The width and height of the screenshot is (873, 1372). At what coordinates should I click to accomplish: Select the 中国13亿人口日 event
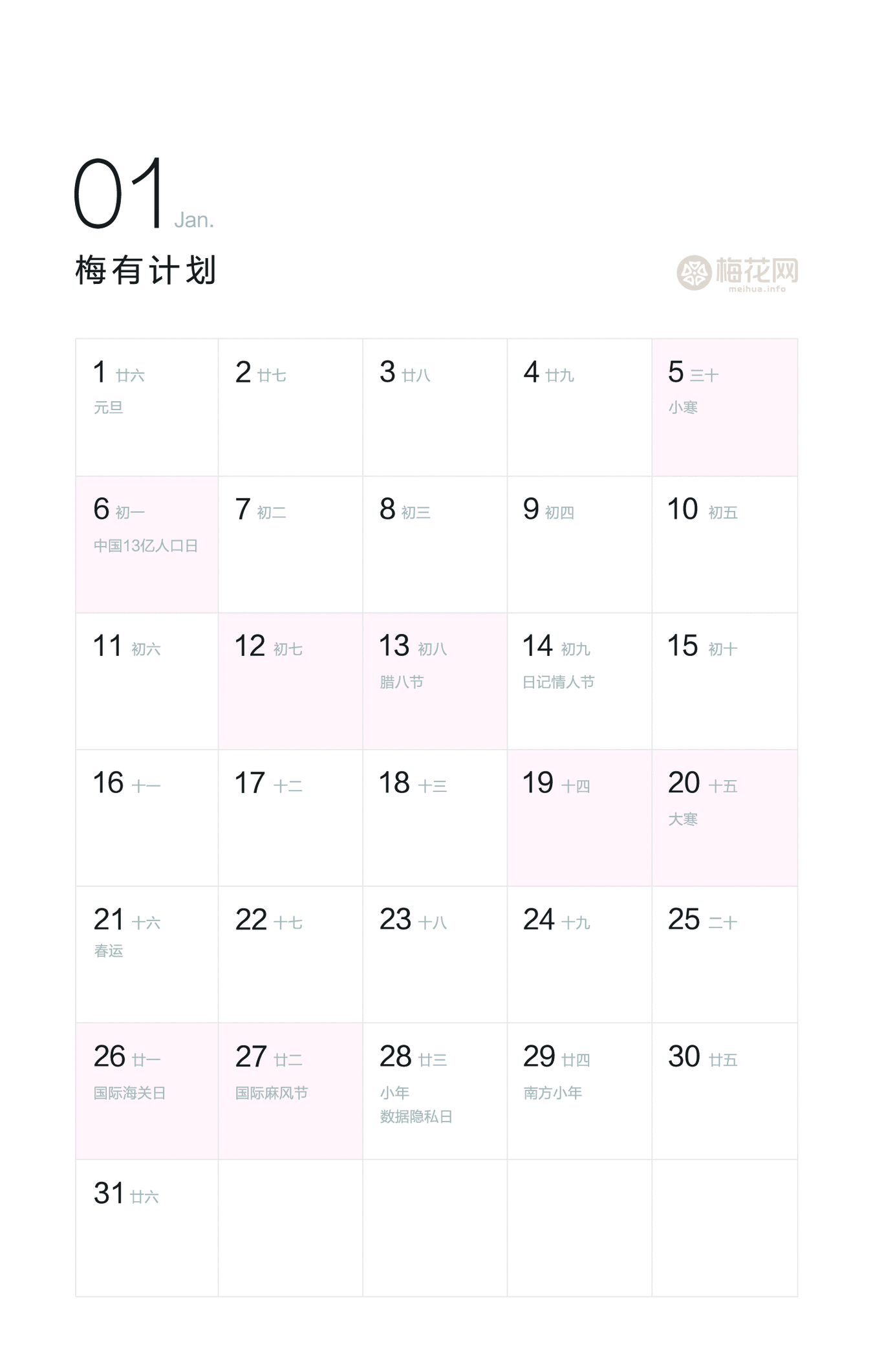(x=145, y=546)
